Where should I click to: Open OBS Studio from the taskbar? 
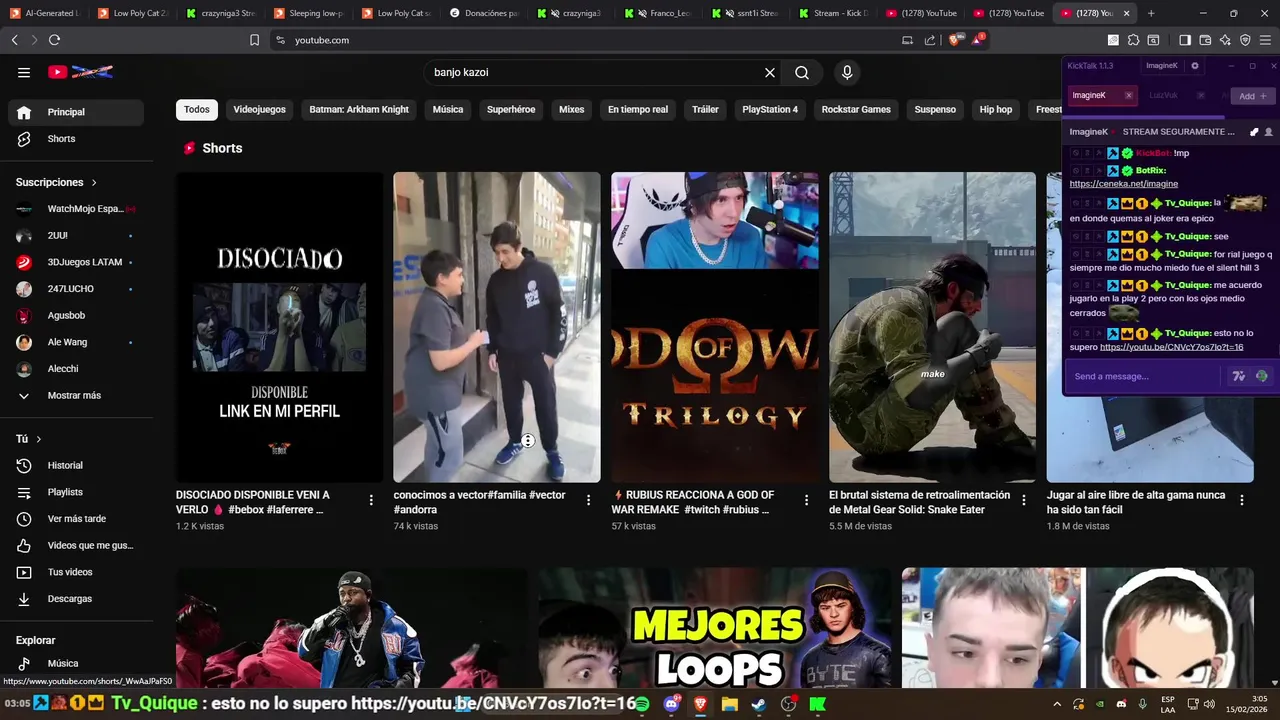tap(788, 704)
